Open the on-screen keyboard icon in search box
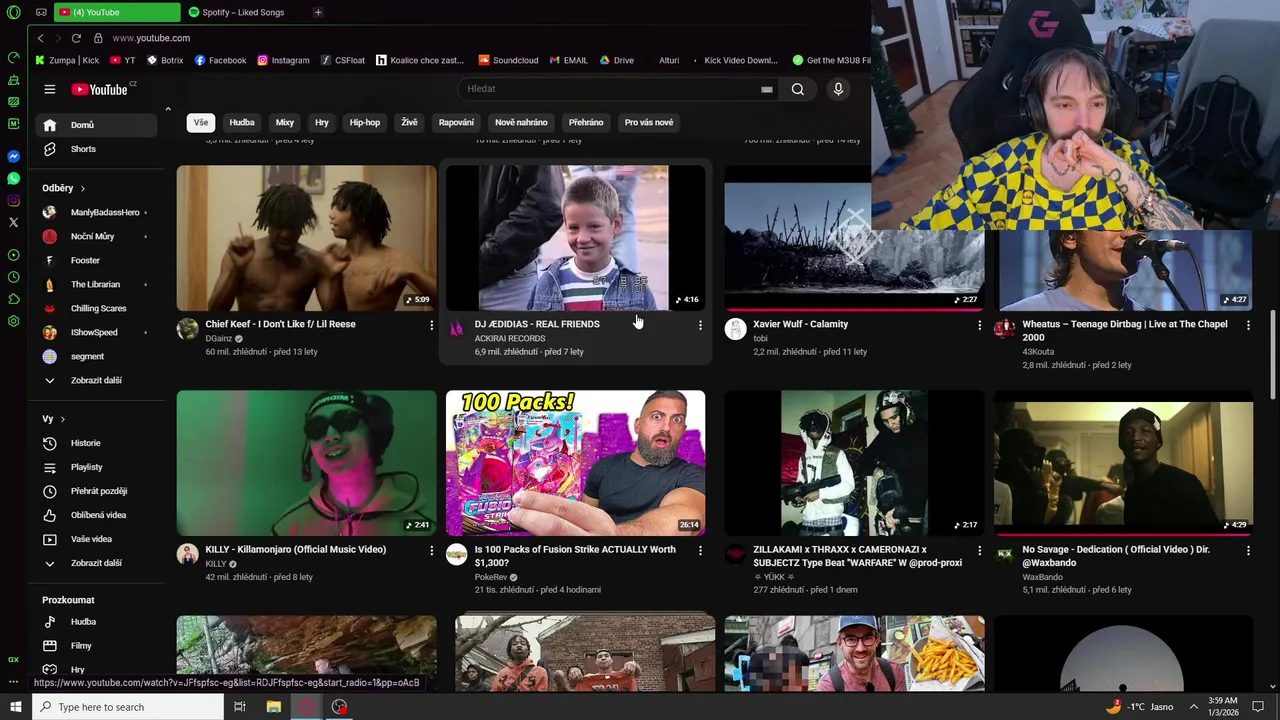 point(766,89)
